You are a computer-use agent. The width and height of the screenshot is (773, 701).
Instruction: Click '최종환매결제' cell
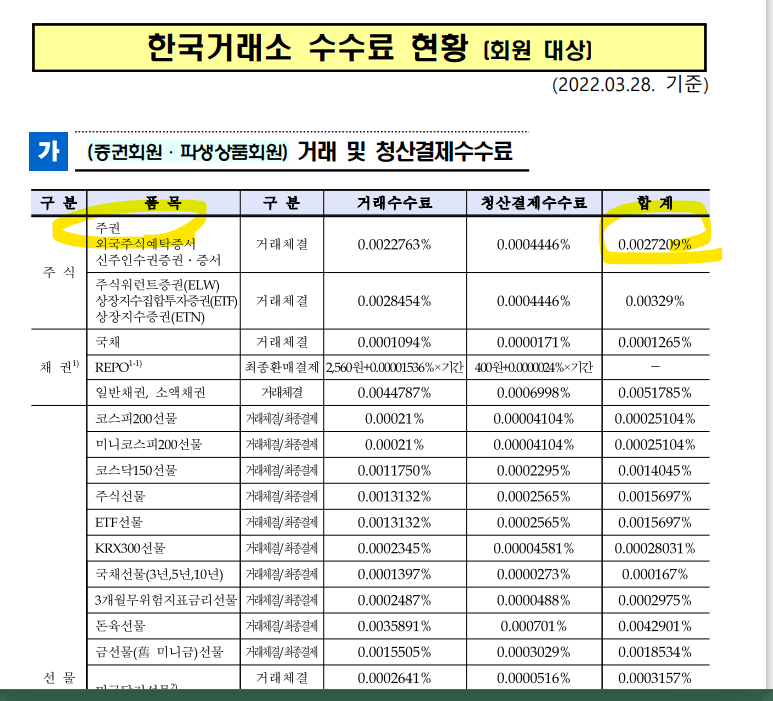282,367
